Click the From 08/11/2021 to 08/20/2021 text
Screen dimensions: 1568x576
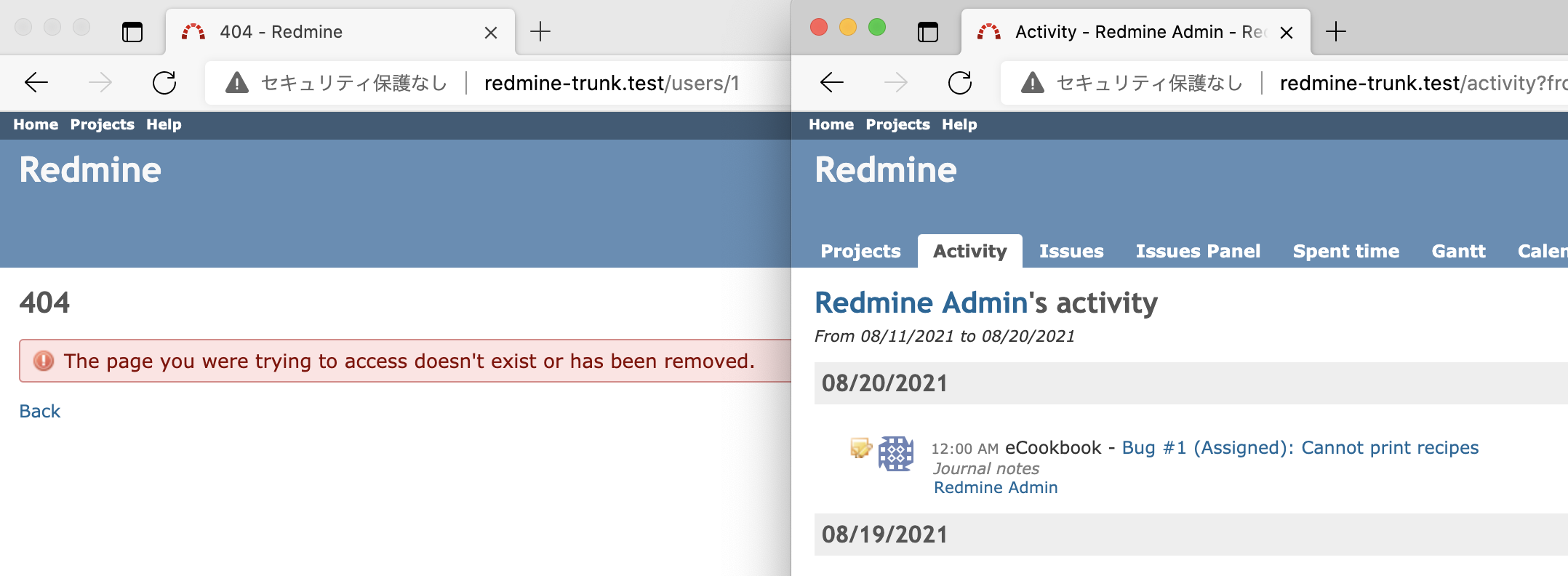click(945, 336)
